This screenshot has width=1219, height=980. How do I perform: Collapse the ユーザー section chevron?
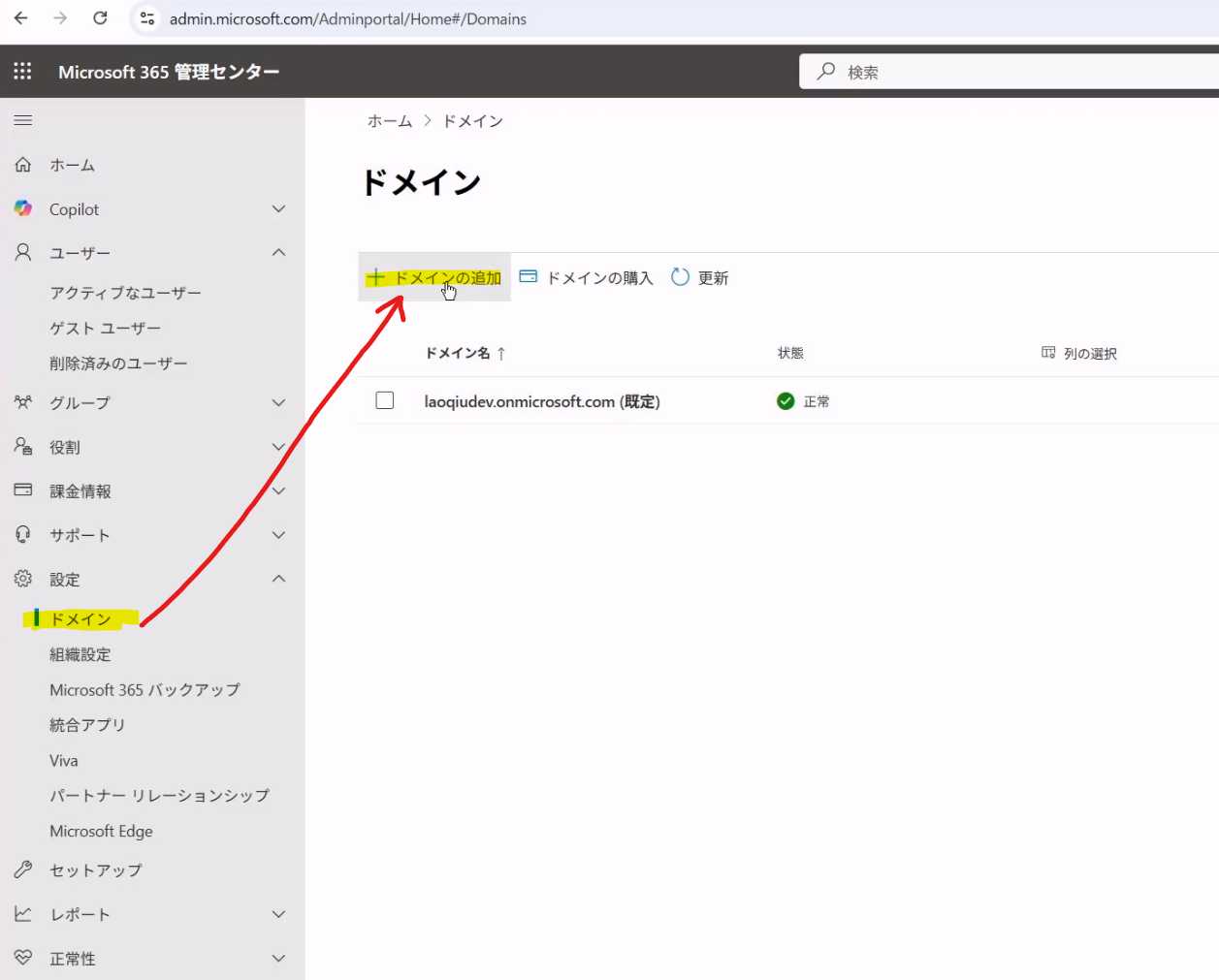[278, 253]
